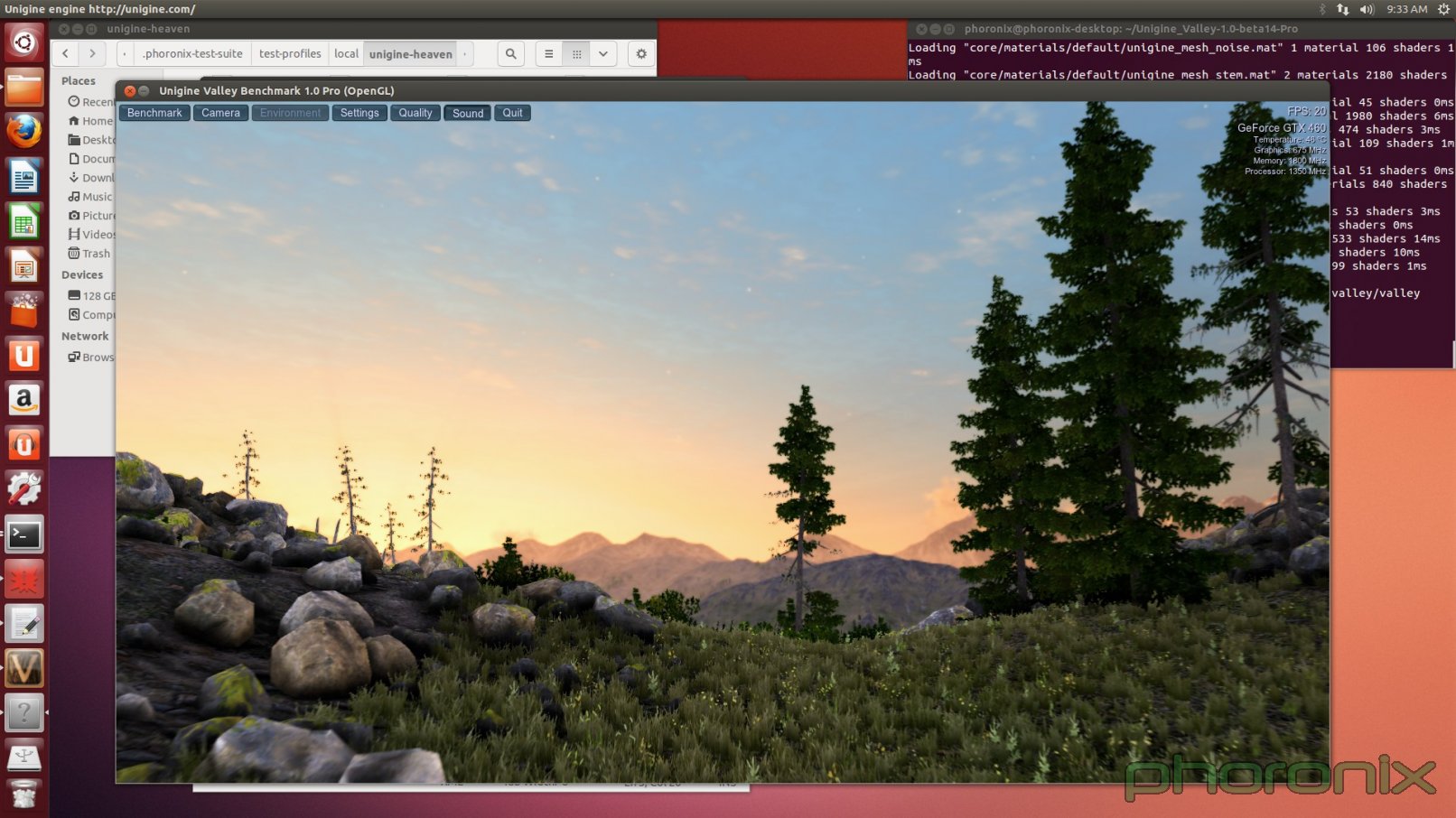Image resolution: width=1456 pixels, height=818 pixels.
Task: Open the Environment menu in Valley
Action: pos(290,113)
